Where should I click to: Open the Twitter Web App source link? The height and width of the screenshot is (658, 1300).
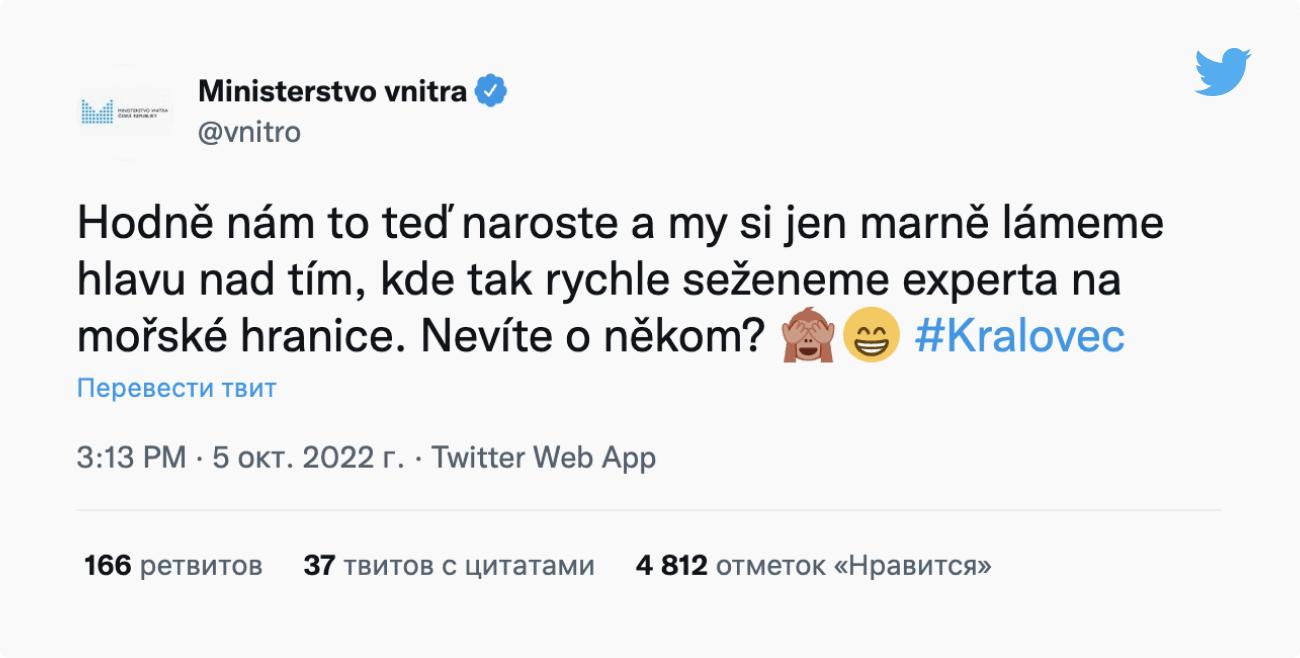tap(544, 458)
